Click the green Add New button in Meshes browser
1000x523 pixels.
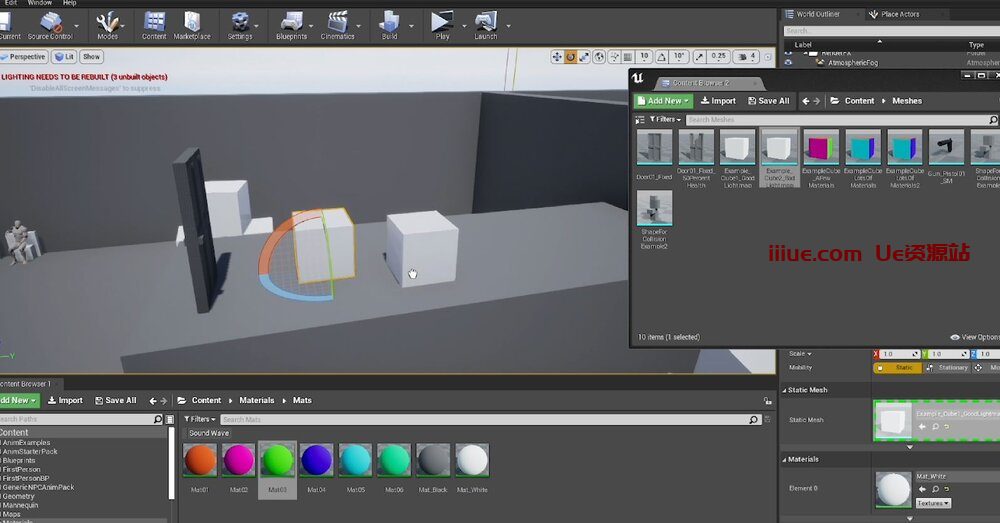click(x=662, y=101)
